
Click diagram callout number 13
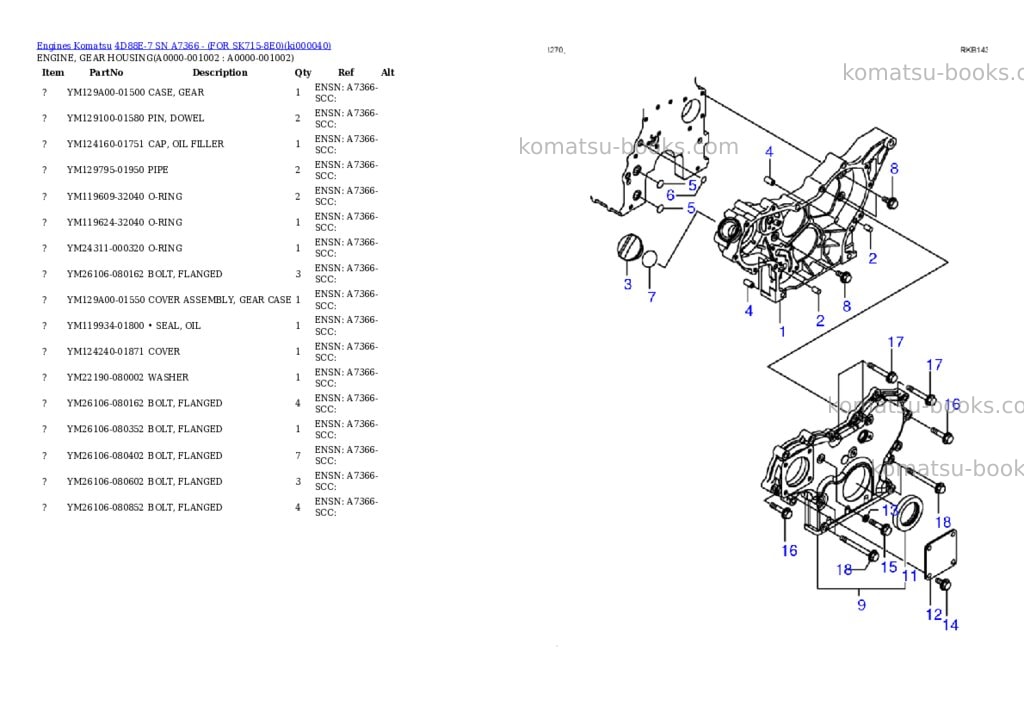tap(890, 510)
